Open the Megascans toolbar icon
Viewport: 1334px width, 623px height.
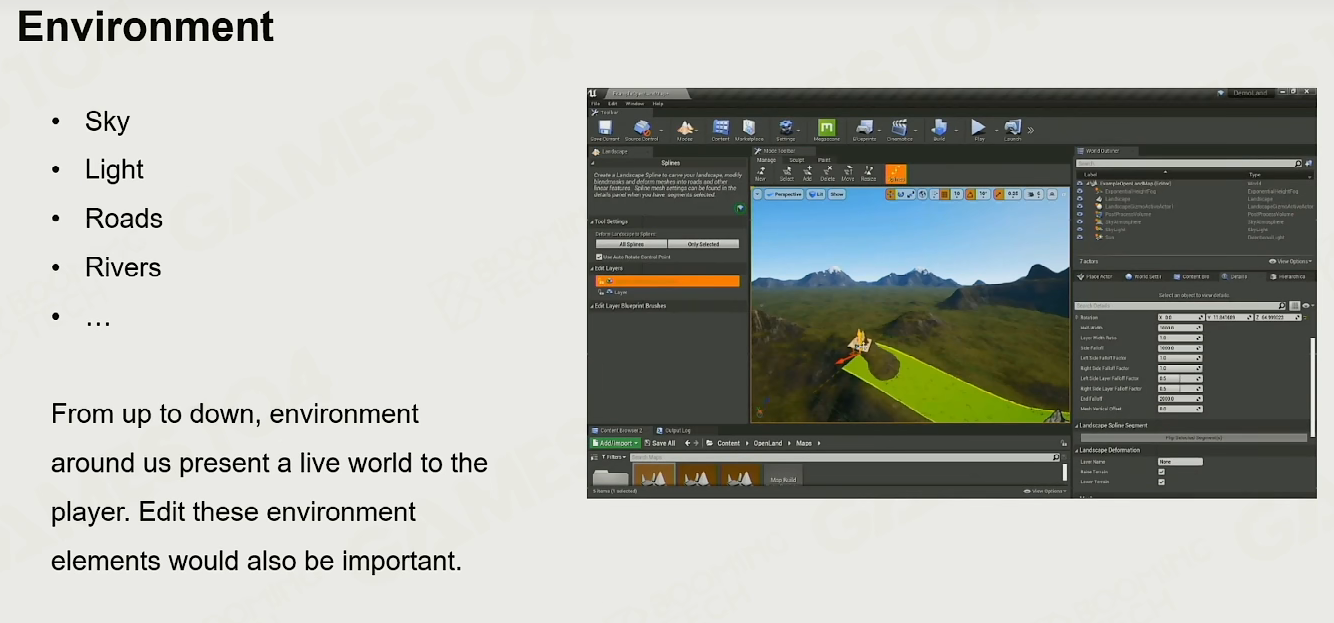(827, 128)
